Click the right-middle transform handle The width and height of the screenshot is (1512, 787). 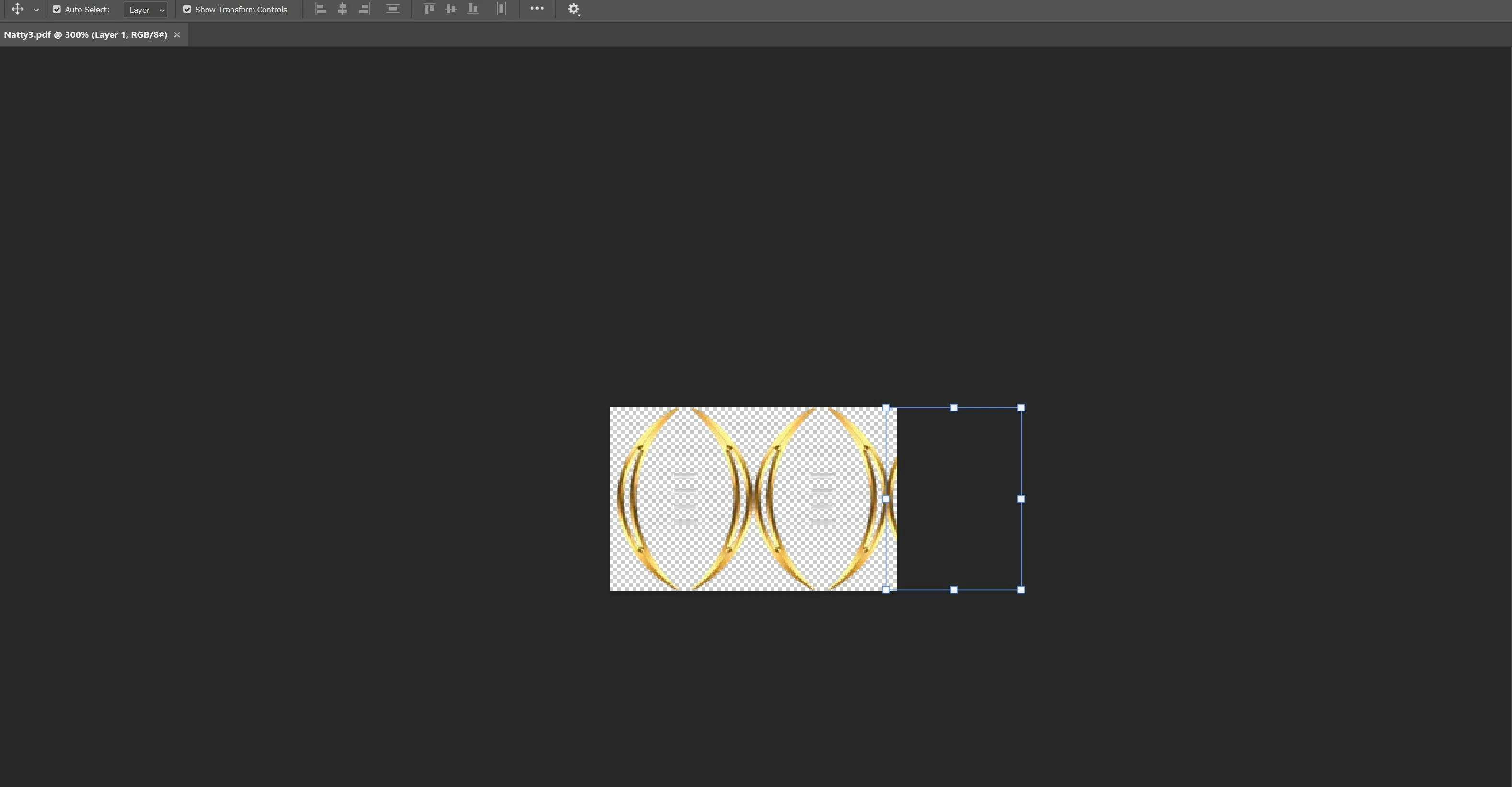point(1021,499)
